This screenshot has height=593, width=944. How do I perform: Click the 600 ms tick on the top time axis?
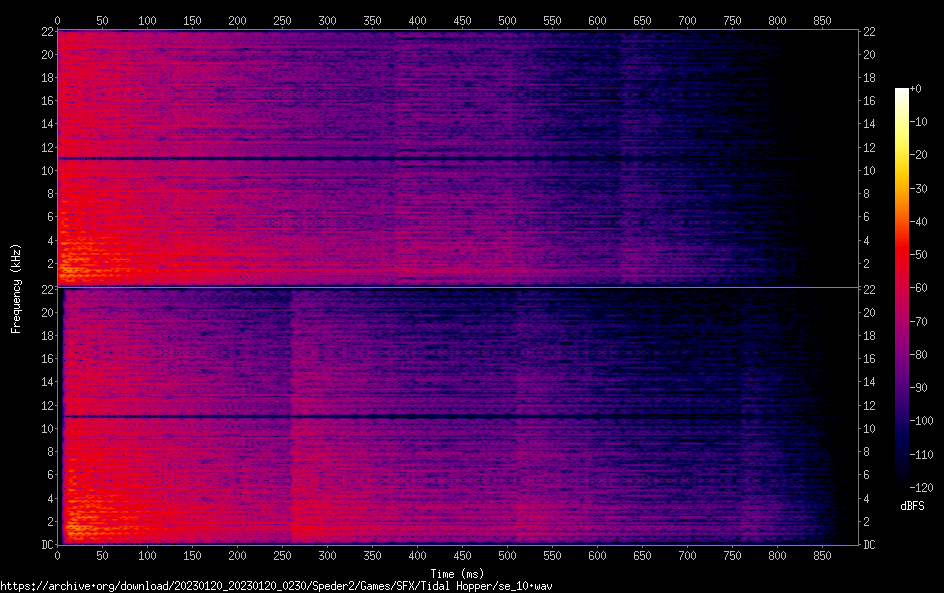coord(597,20)
